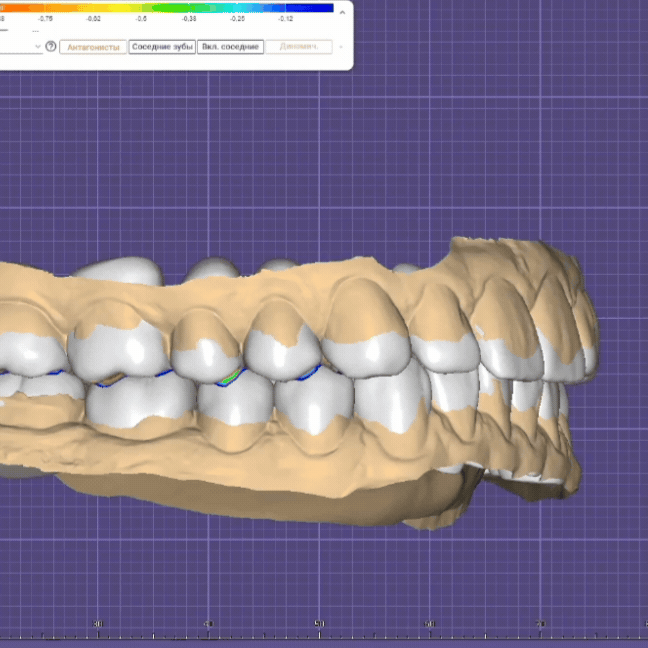648x648 pixels.
Task: Collapse the distance panel with chevron
Action: (x=342, y=12)
